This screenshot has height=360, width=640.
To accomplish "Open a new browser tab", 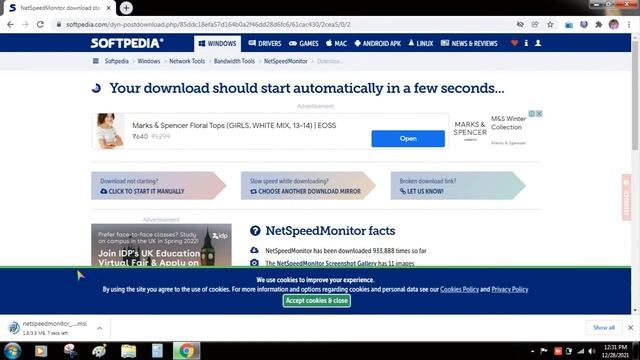I will pyautogui.click(x=126, y=8).
